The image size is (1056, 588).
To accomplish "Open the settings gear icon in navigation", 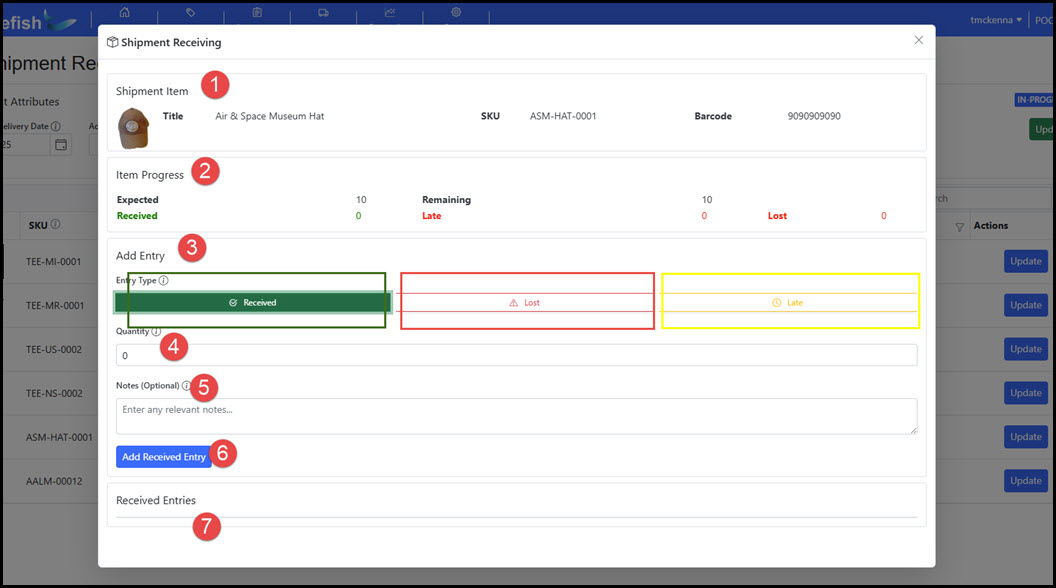I will pyautogui.click(x=456, y=13).
